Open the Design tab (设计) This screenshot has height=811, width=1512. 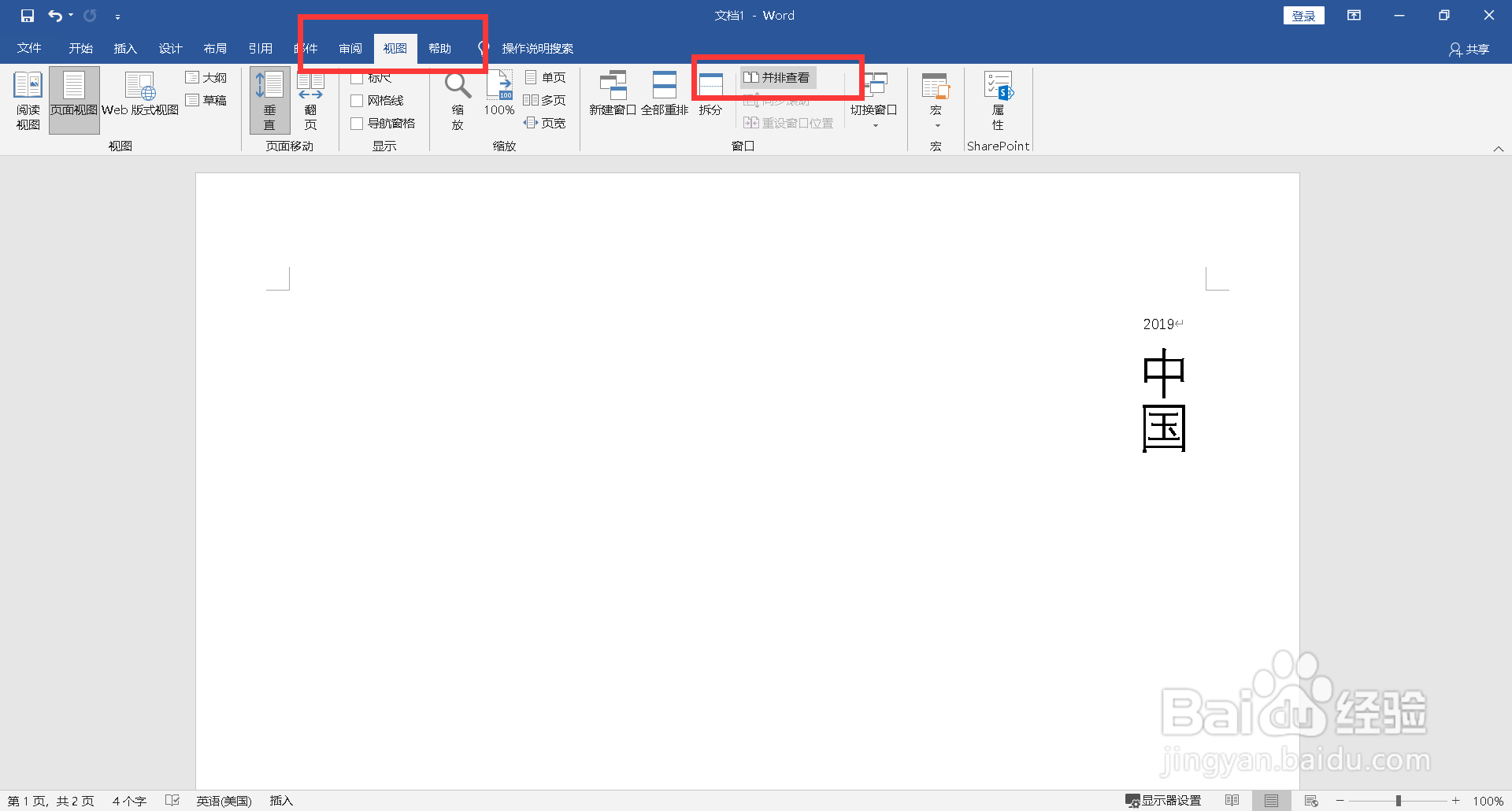(x=170, y=48)
